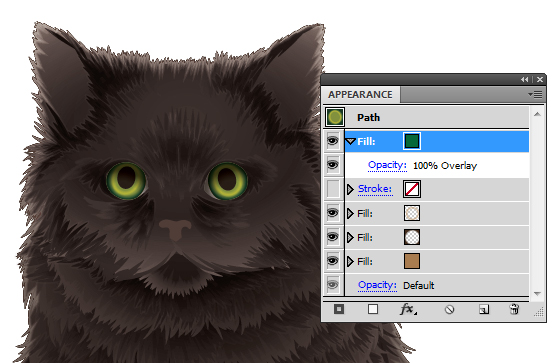The width and height of the screenshot is (558, 363).
Task: Click the cat's pink nose
Action: click(175, 229)
